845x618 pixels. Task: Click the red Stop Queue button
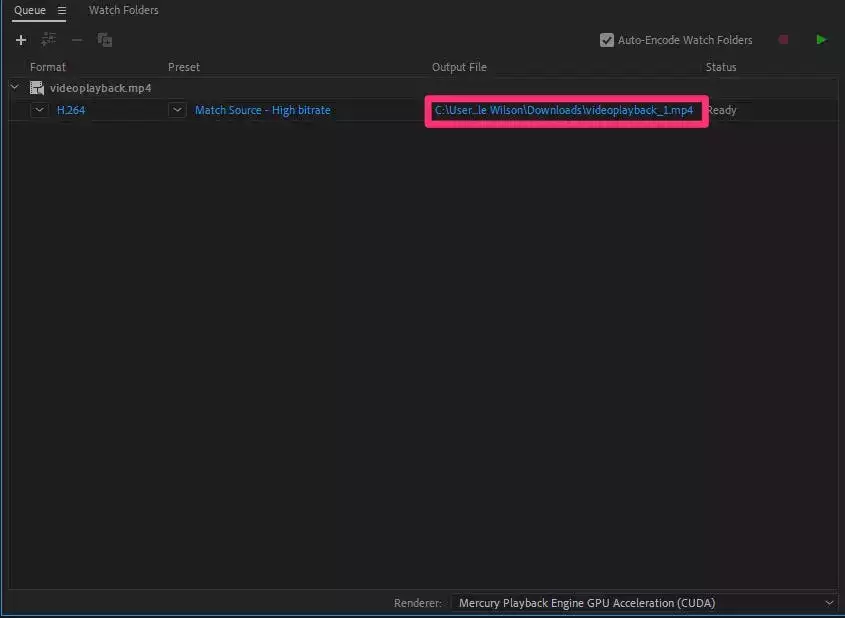coord(784,39)
